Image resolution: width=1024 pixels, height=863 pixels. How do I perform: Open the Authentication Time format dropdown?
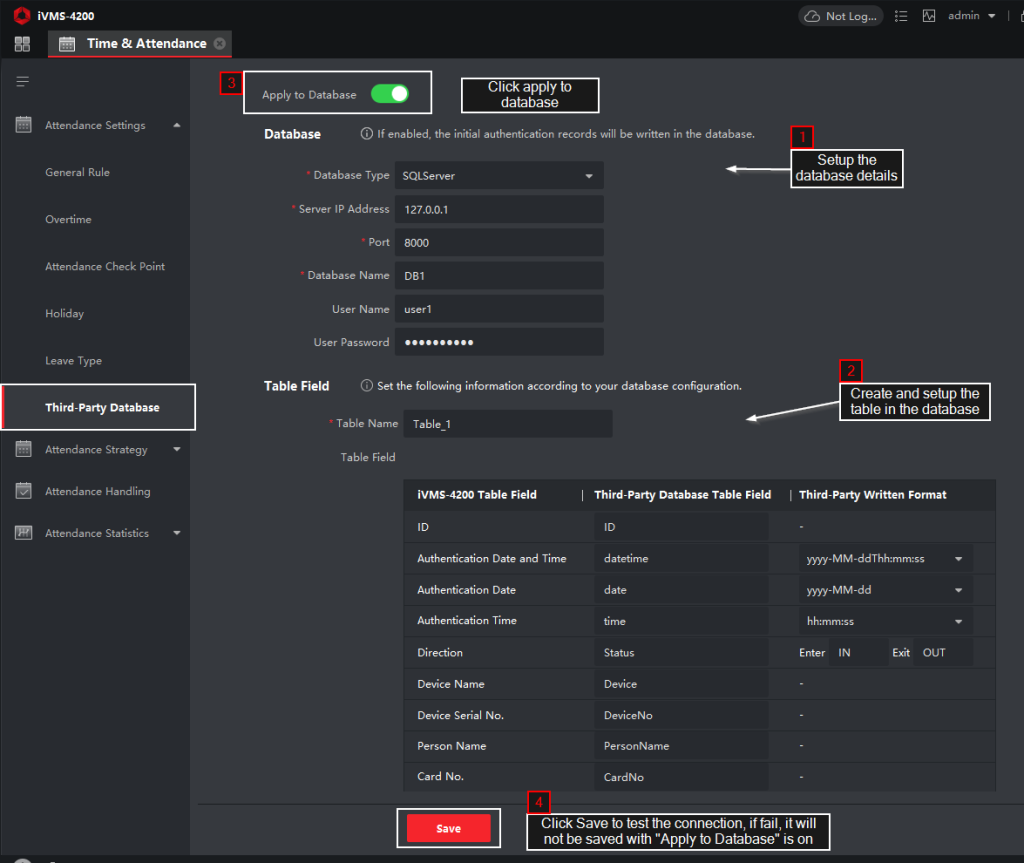coord(886,621)
